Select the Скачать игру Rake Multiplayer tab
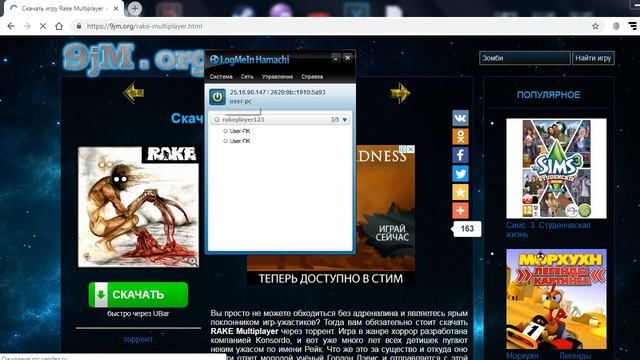Screen dimensions: 640x360 (x=63, y=8)
